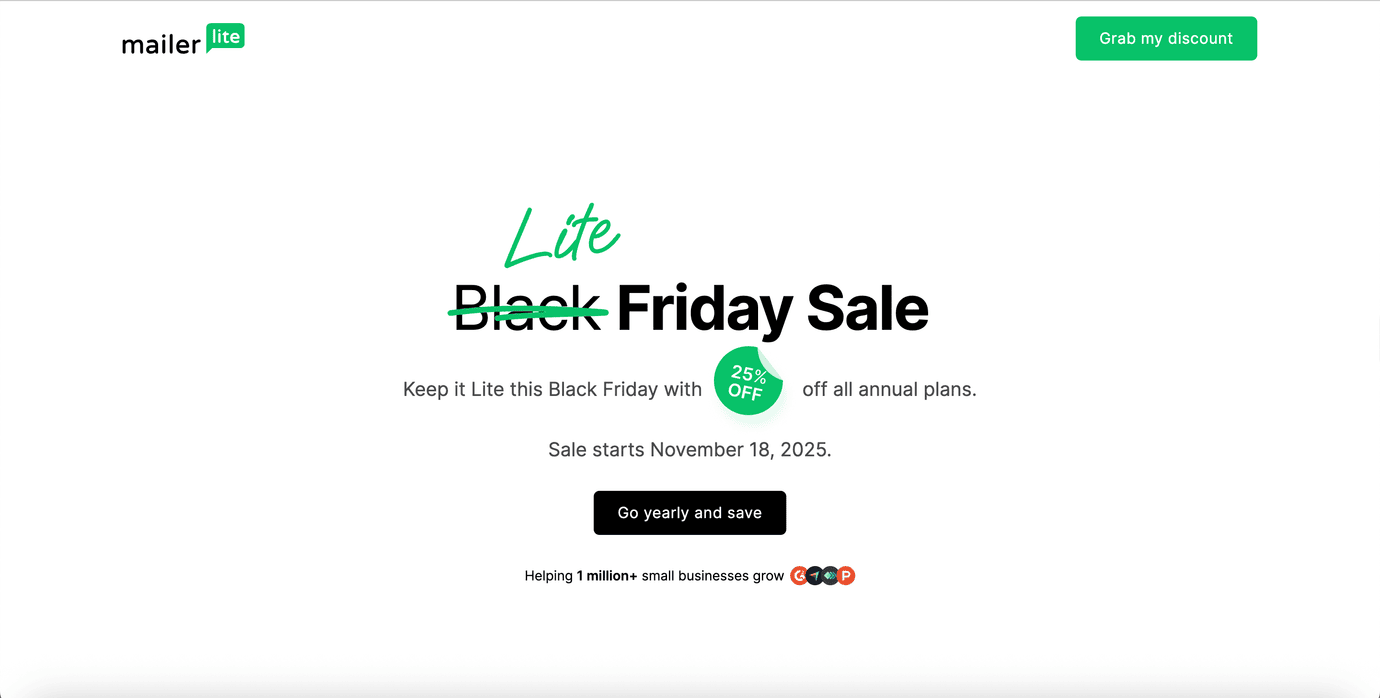
Task: Click the dark Capterra arrow badge icon
Action: [814, 576]
